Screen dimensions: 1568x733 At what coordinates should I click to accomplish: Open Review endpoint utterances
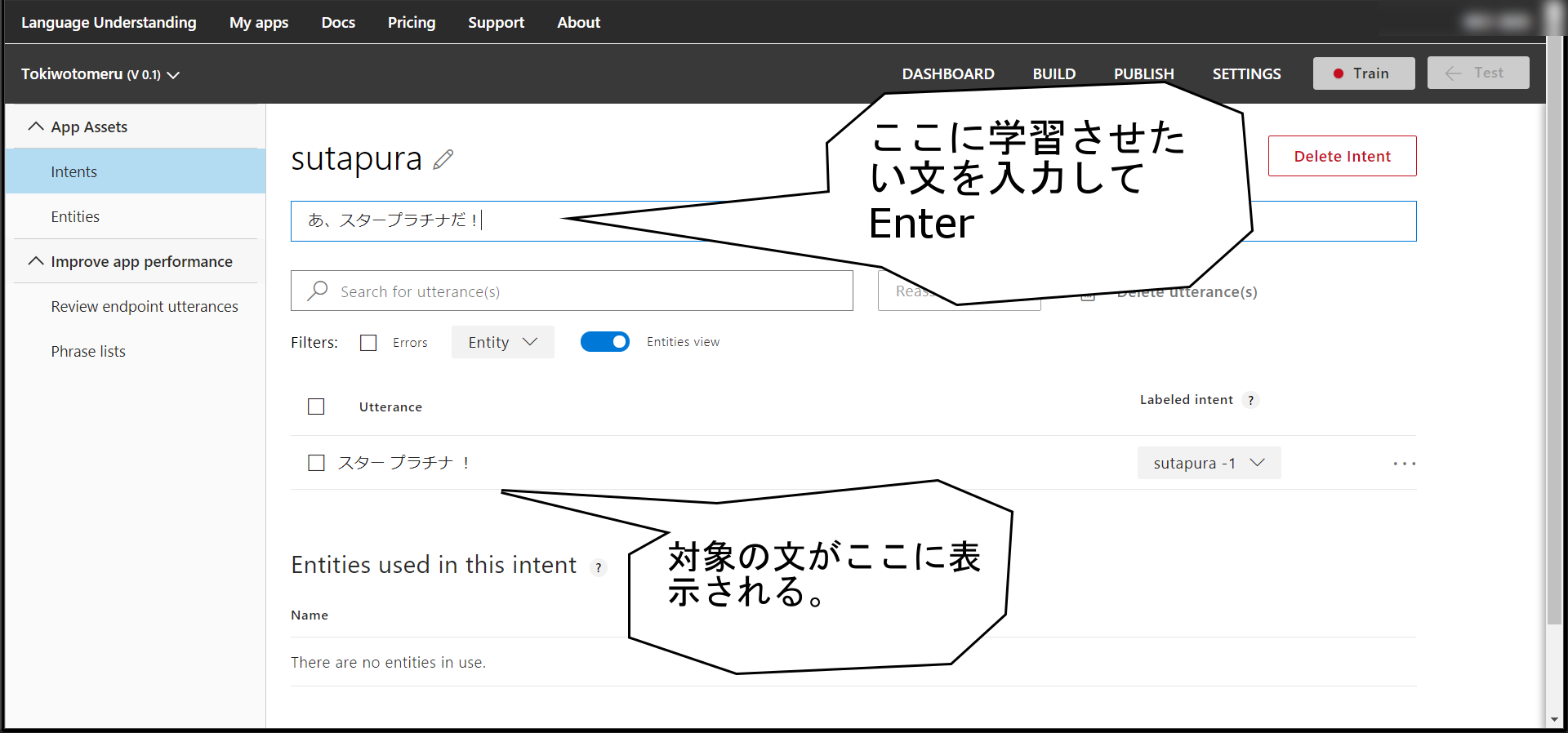tap(145, 306)
